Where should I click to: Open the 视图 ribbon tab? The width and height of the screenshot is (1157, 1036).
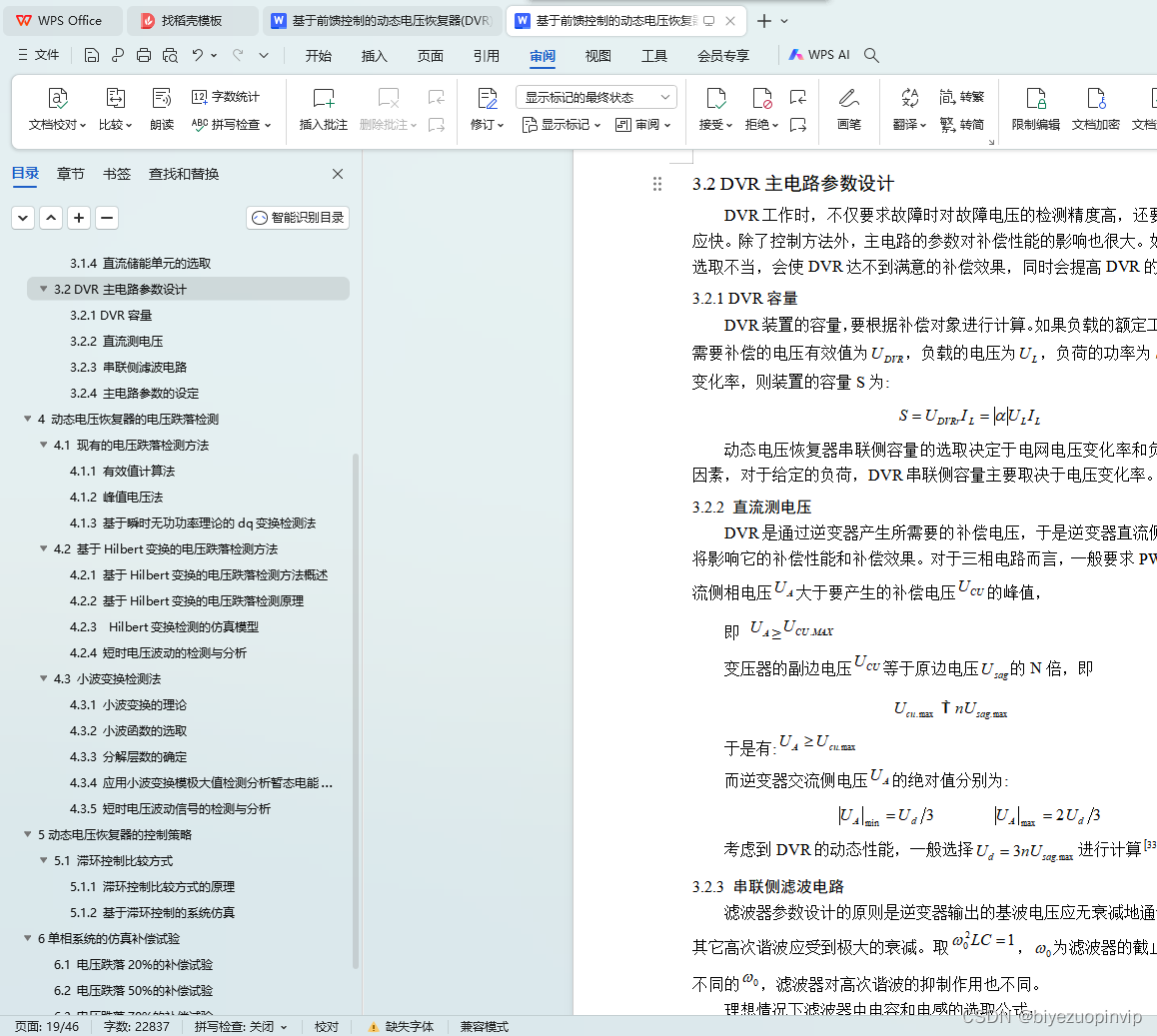pos(597,55)
